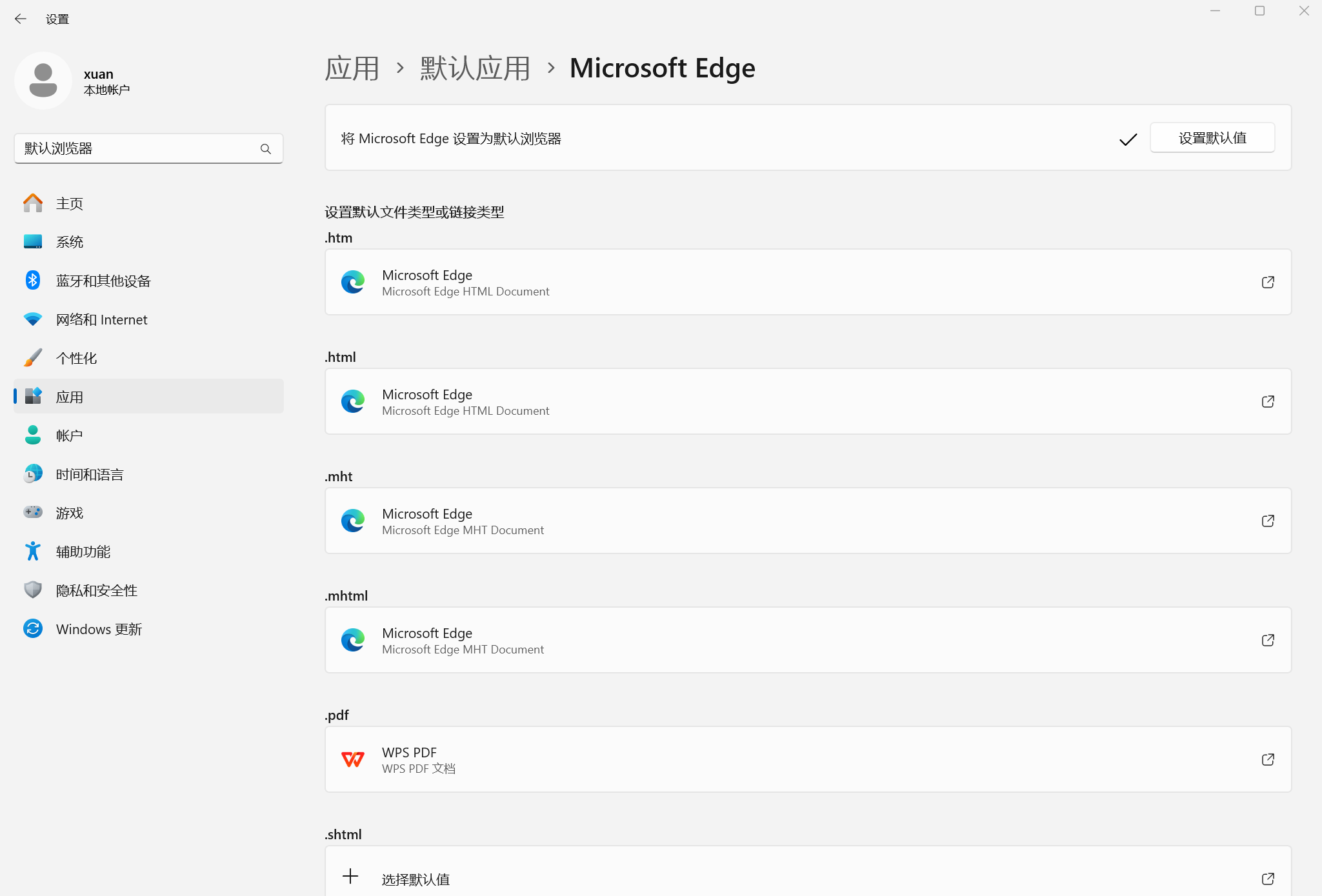The width and height of the screenshot is (1322, 896).
Task: Open 辅助功能 settings
Action: coord(148,552)
